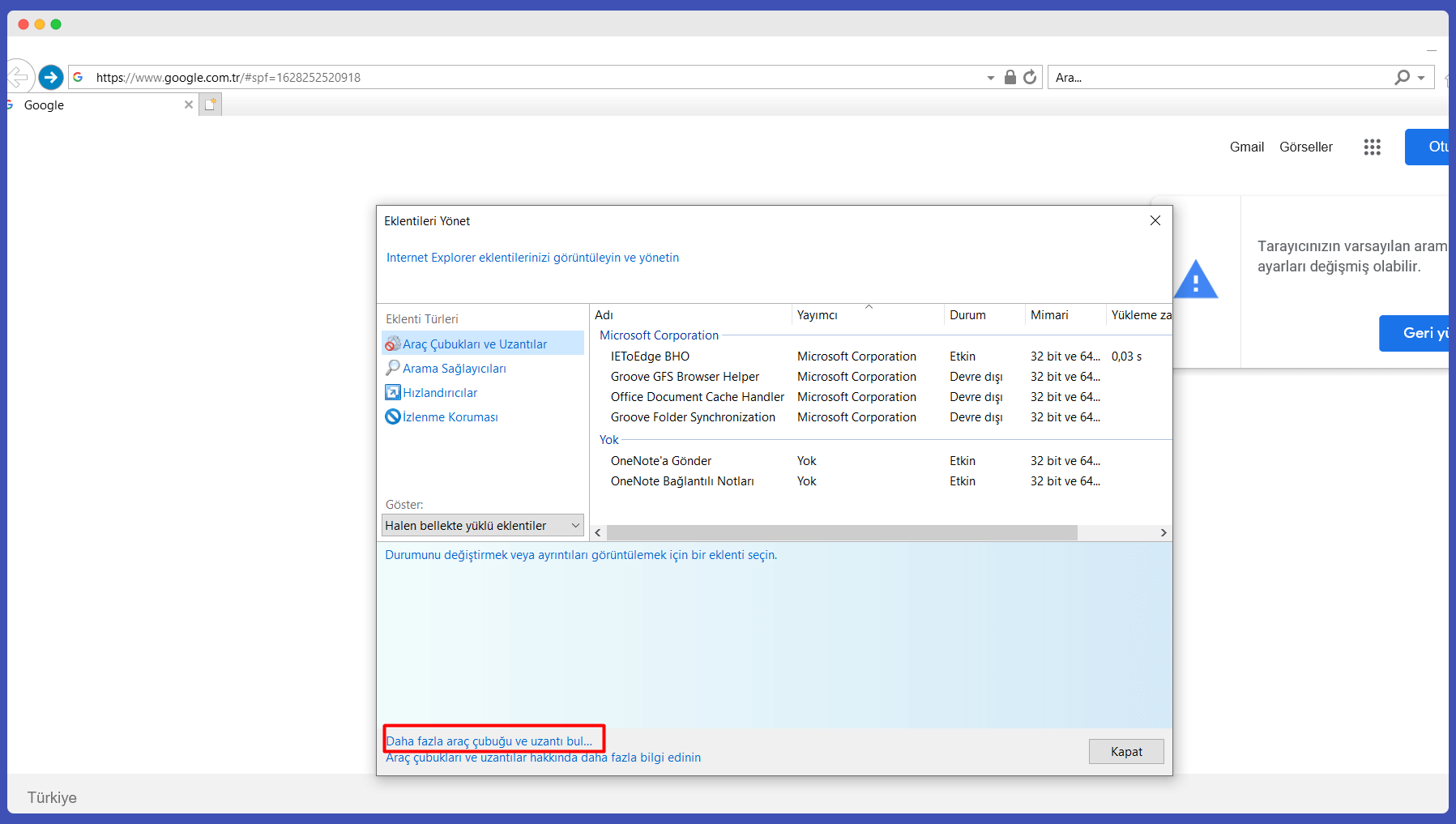1456x824 pixels.
Task: Click the red macOS close window button
Action: [x=23, y=24]
